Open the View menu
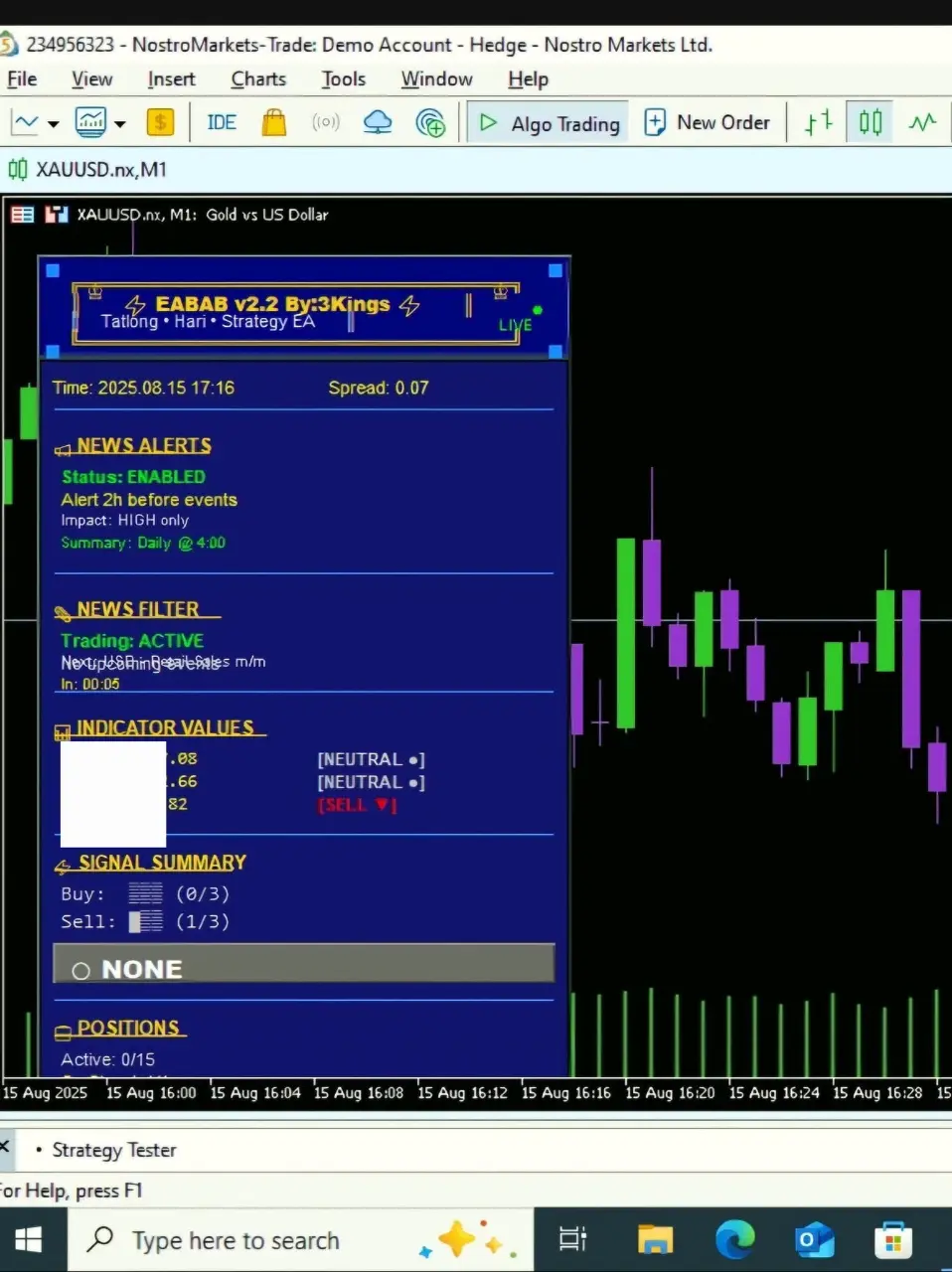This screenshot has height=1272, width=952. 91,79
